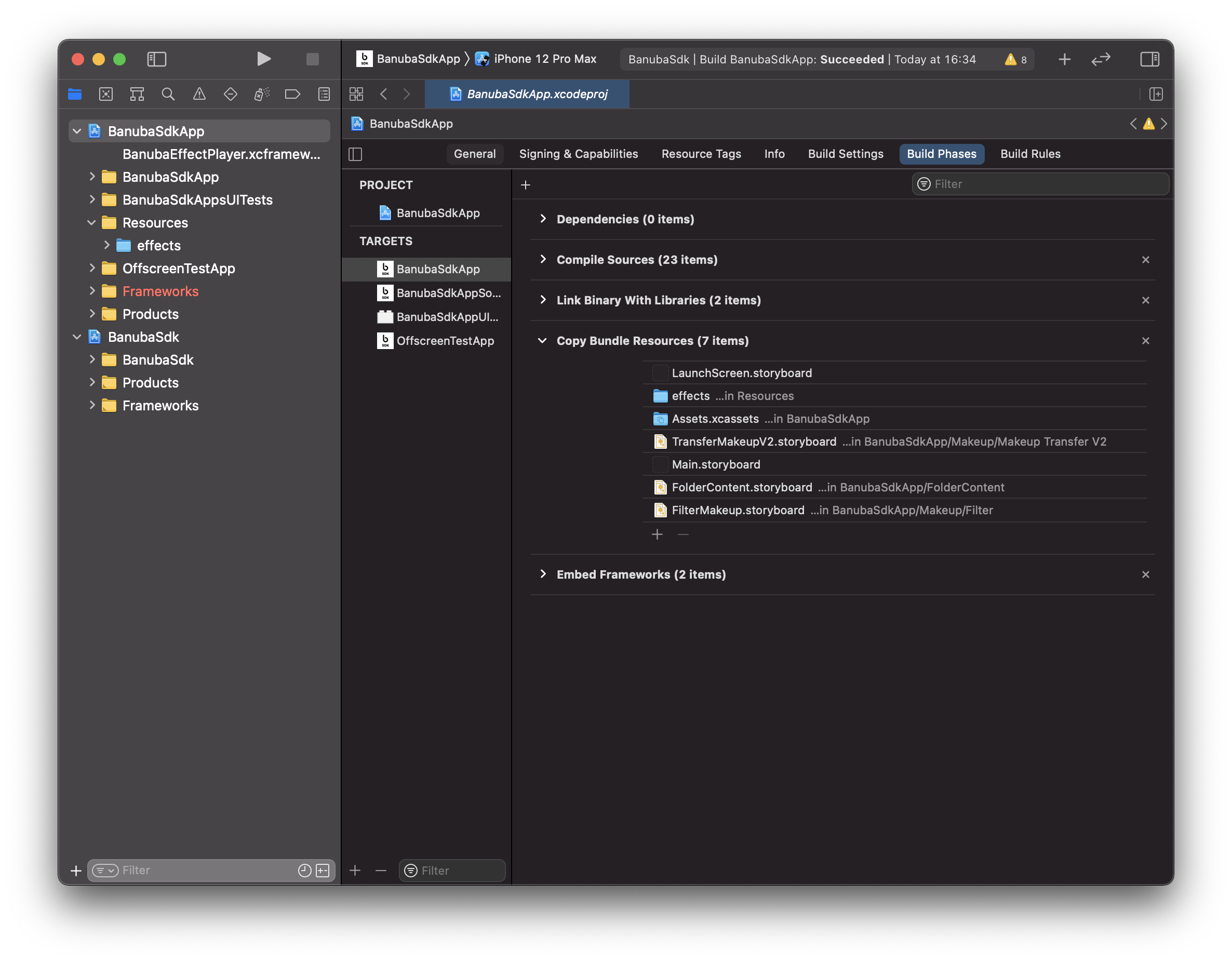Switch to the General tab
The image size is (1232, 962).
click(474, 154)
